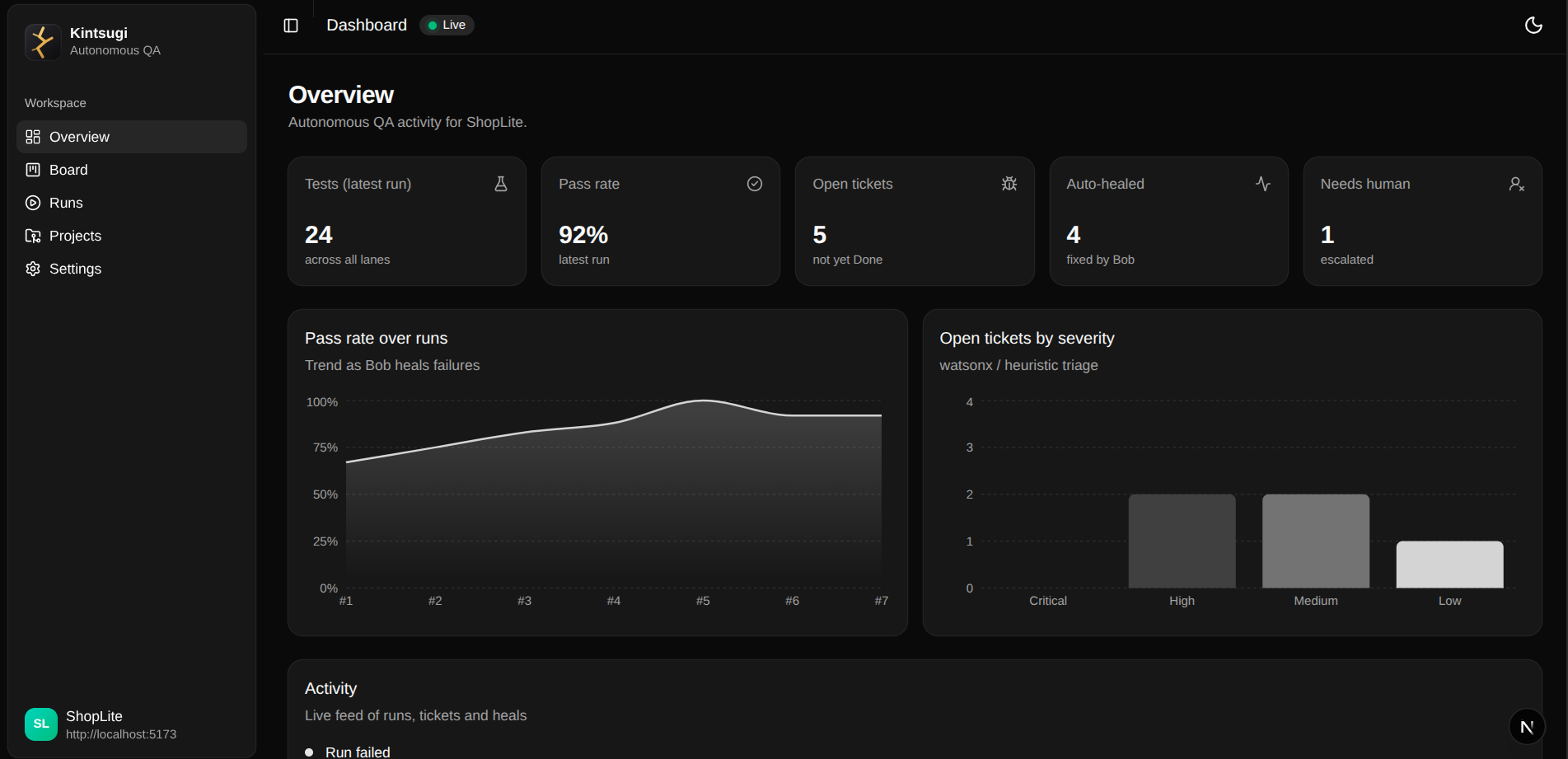The height and width of the screenshot is (759, 1568).
Task: Open Settings in the sidebar
Action: [132, 269]
